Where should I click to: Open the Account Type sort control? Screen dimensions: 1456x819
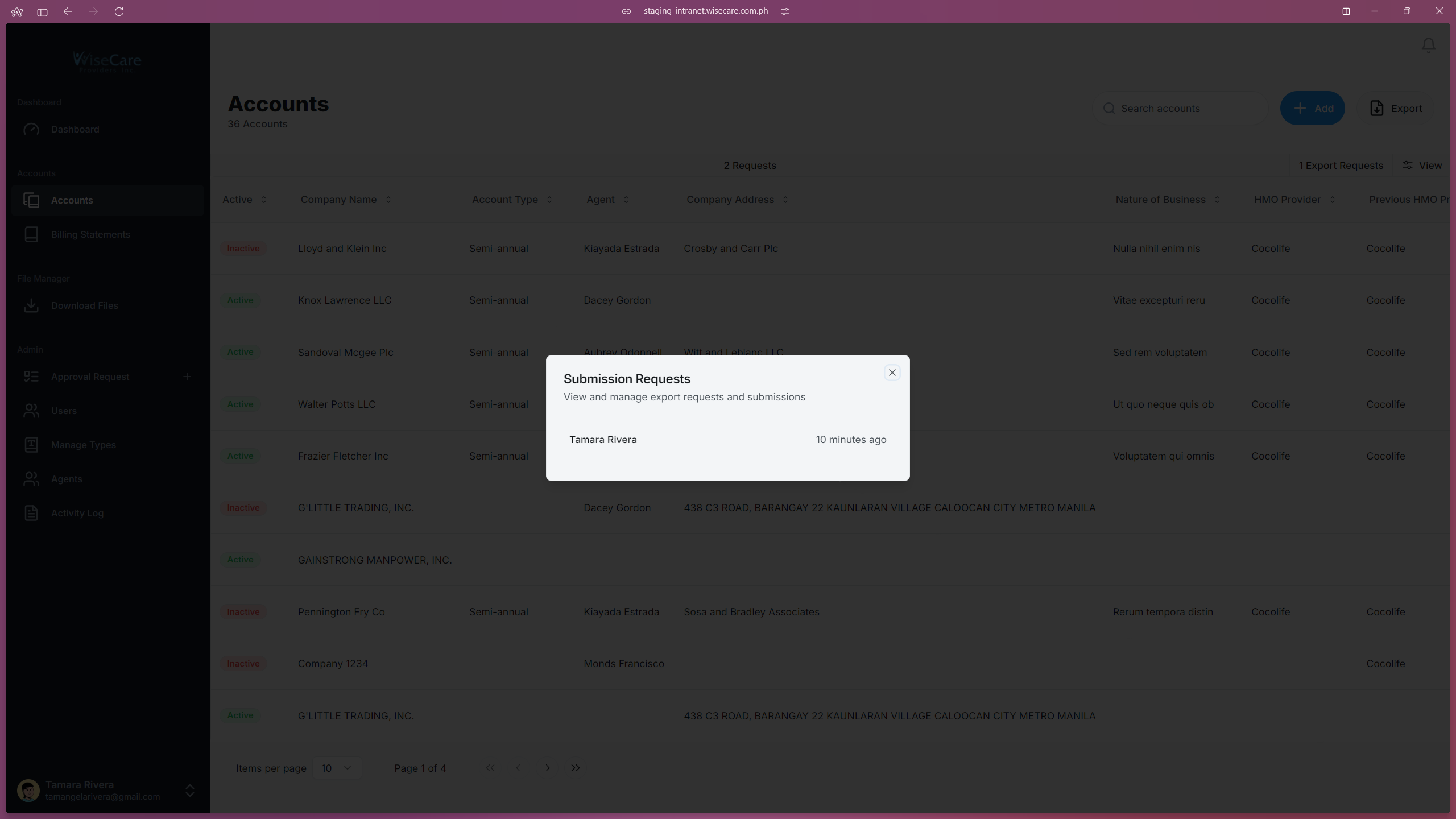[x=549, y=200]
